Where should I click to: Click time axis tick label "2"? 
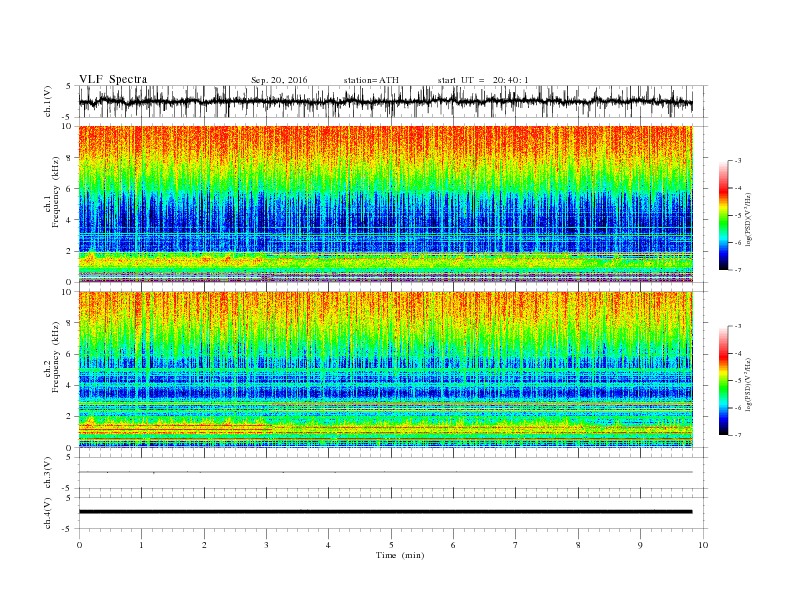point(204,545)
